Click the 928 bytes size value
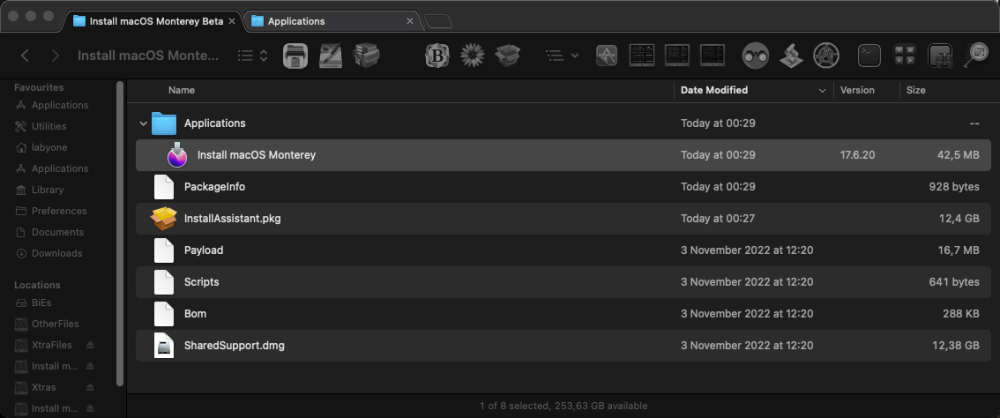 954,187
